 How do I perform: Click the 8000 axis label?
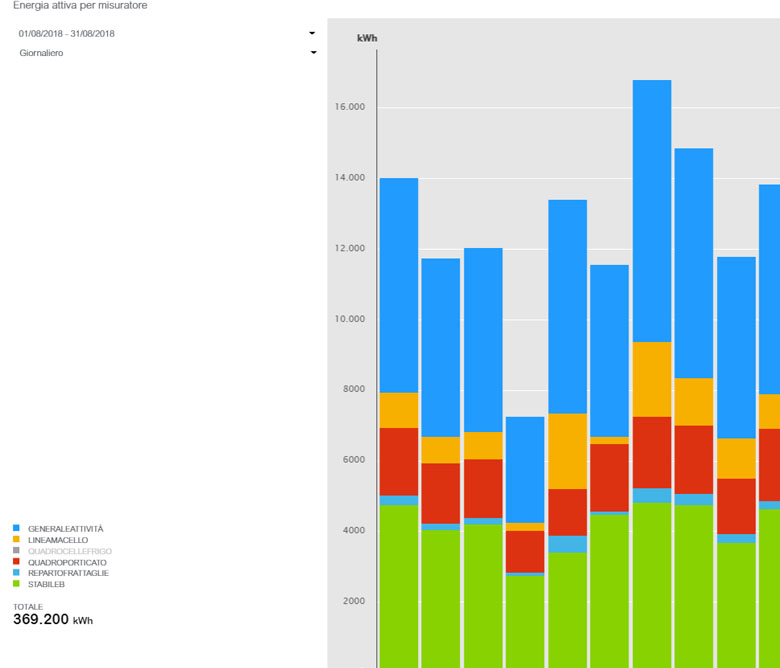(354, 389)
